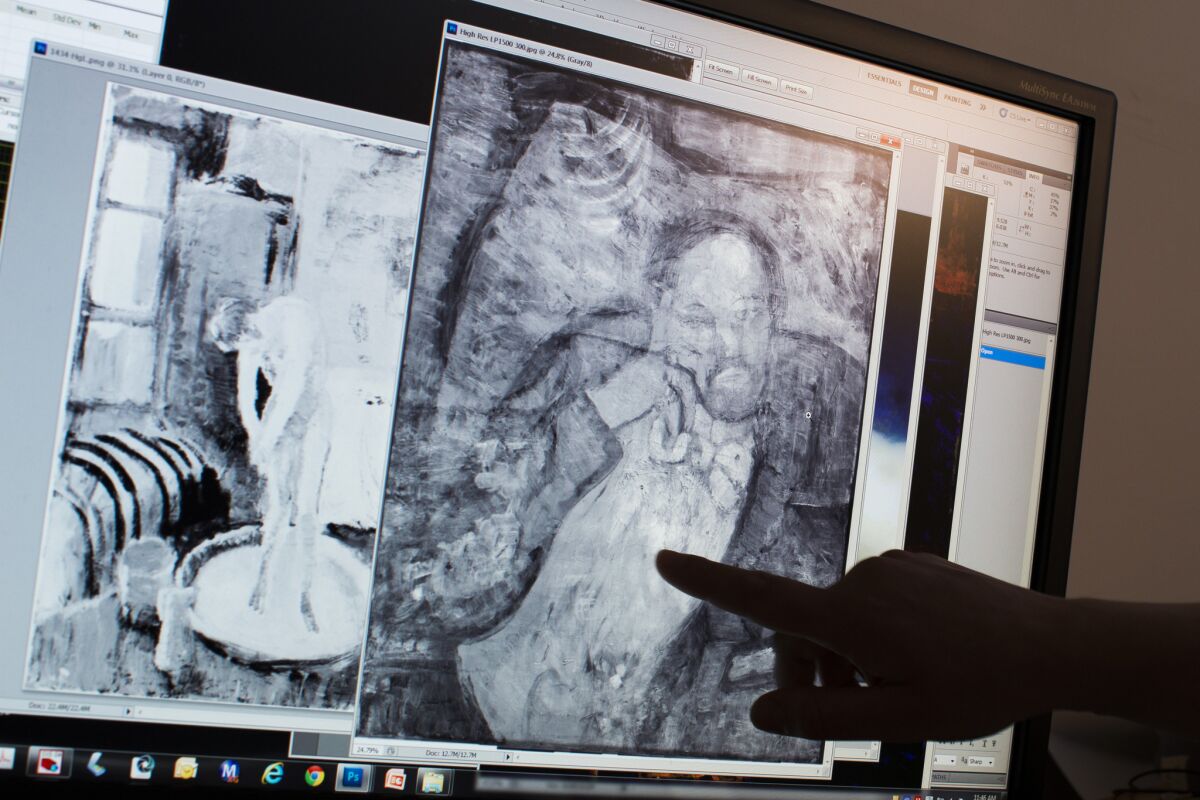Click the collapsed panel icon beside Swatches tab
Image resolution: width=1200 pixels, height=800 pixels.
point(964,169)
